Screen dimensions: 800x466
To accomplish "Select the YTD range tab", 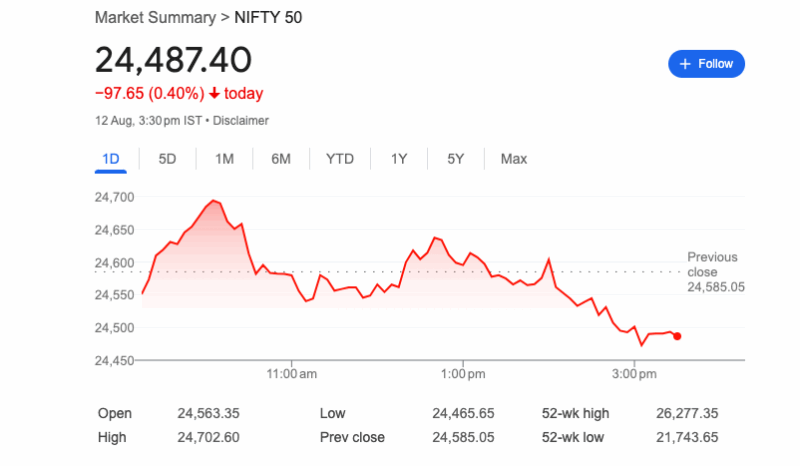I will point(340,159).
